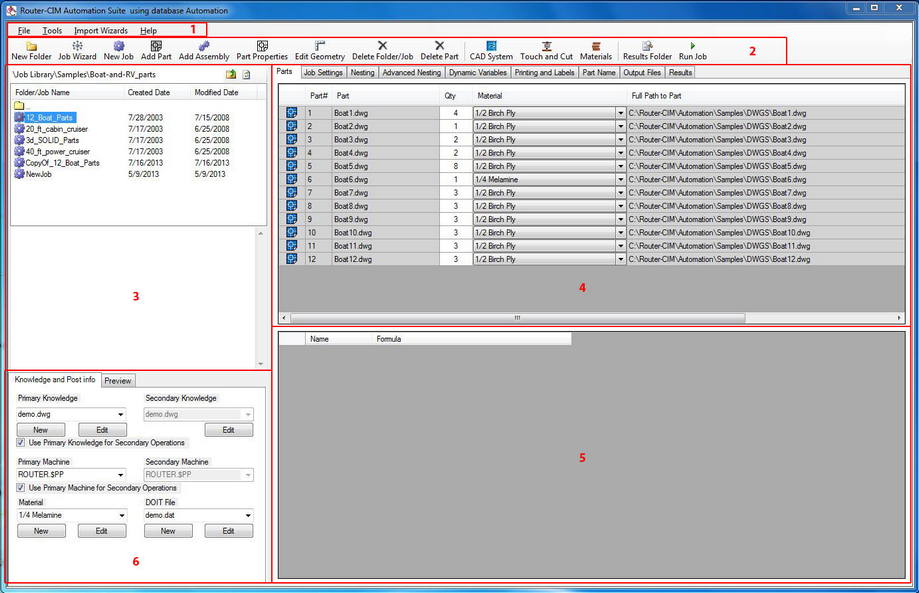Viewport: 919px width, 593px height.
Task: Sort by Modified Date column header
Action: 216,93
